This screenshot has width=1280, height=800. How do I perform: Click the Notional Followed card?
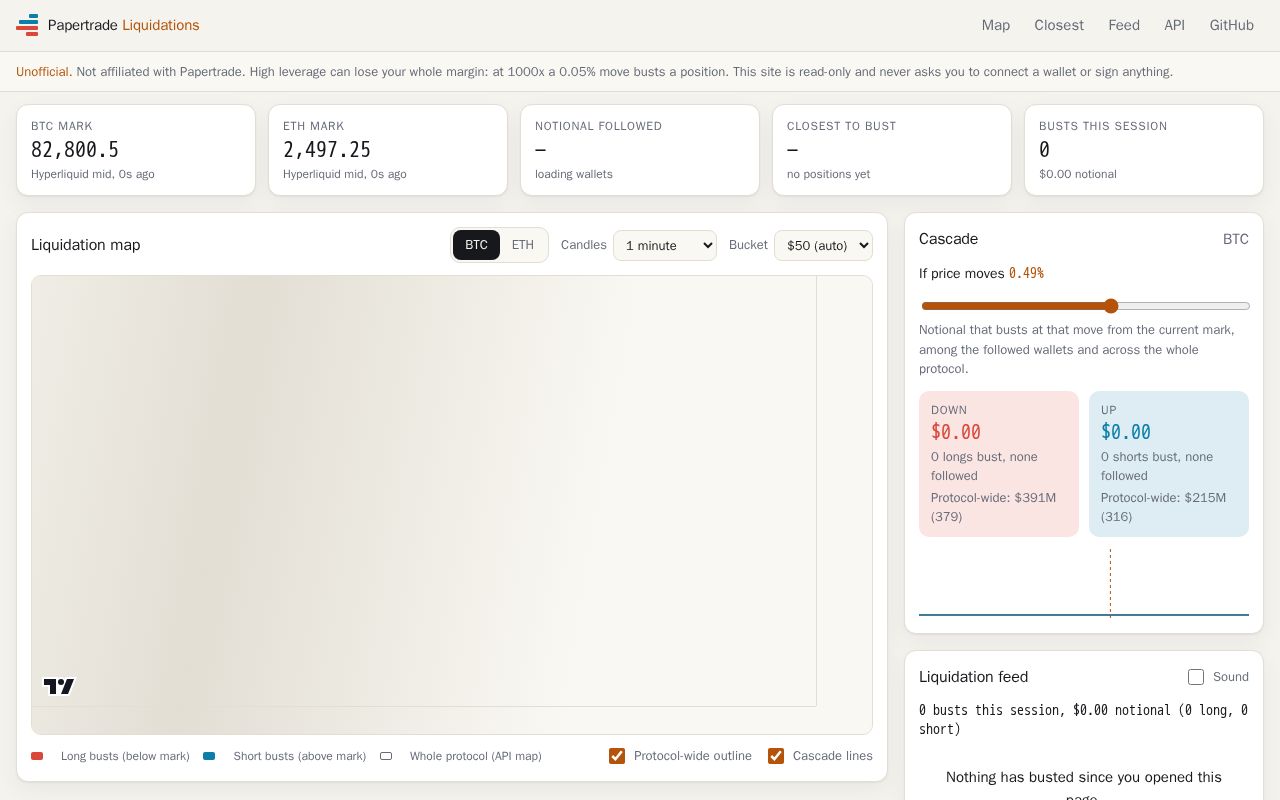(x=640, y=150)
